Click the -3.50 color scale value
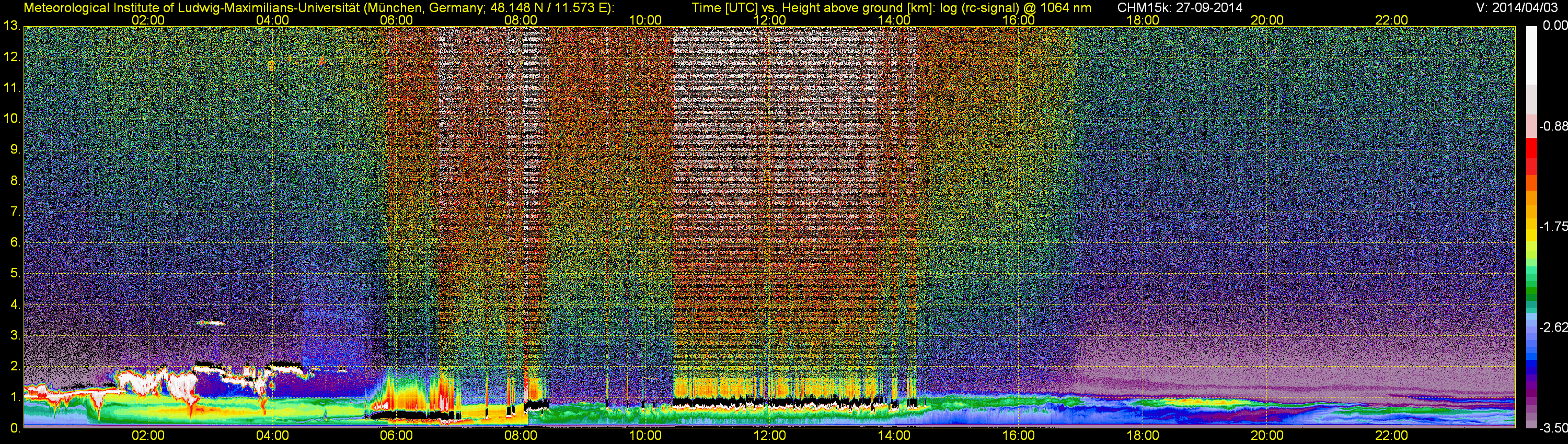 [1553, 428]
